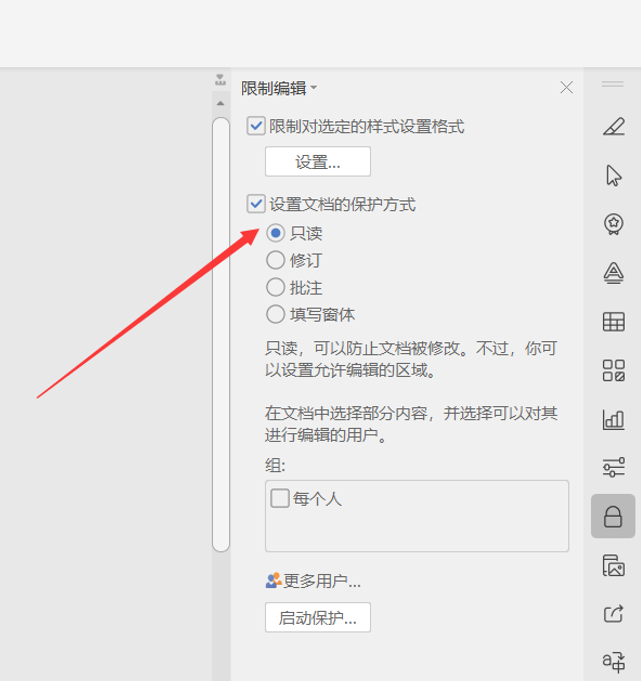Toggle 设置文档的保护方式 checkbox
Viewport: 641px width, 681px height.
[x=256, y=204]
